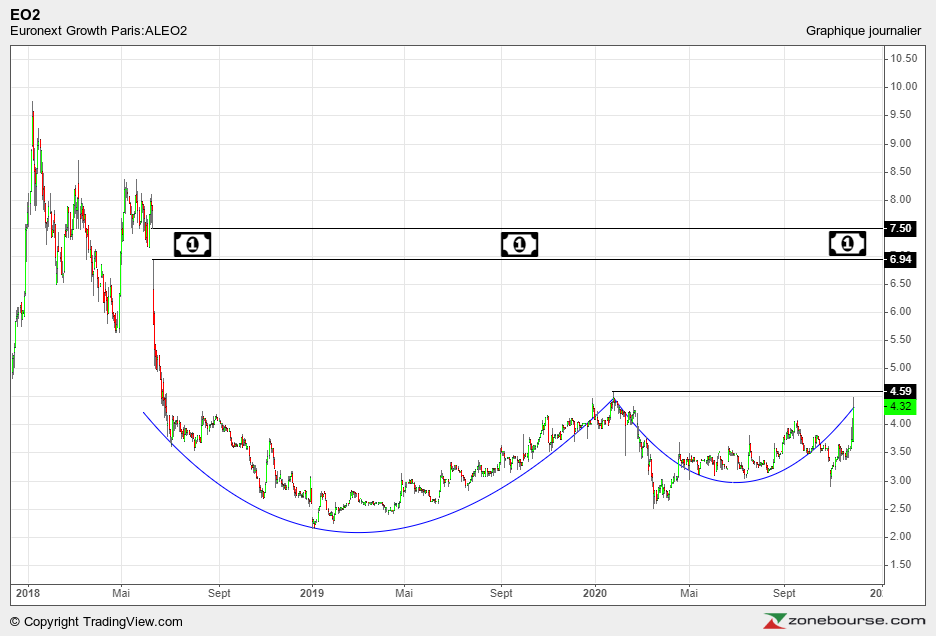This screenshot has height=636, width=936.
Task: Click the 9.00 price axis tick
Action: pos(901,143)
